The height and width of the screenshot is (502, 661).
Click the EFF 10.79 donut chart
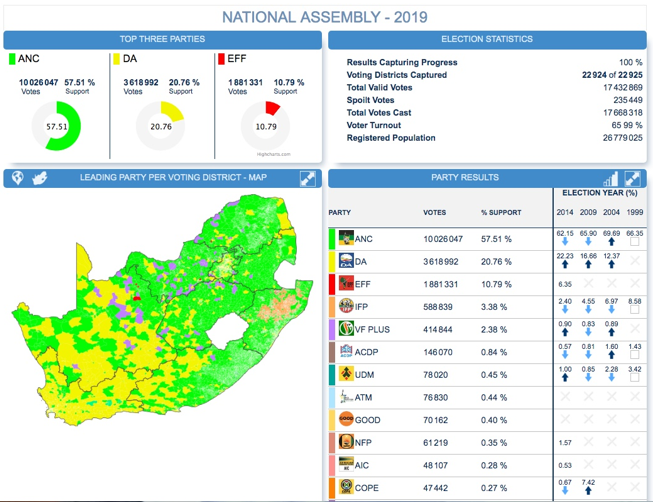[x=266, y=126]
